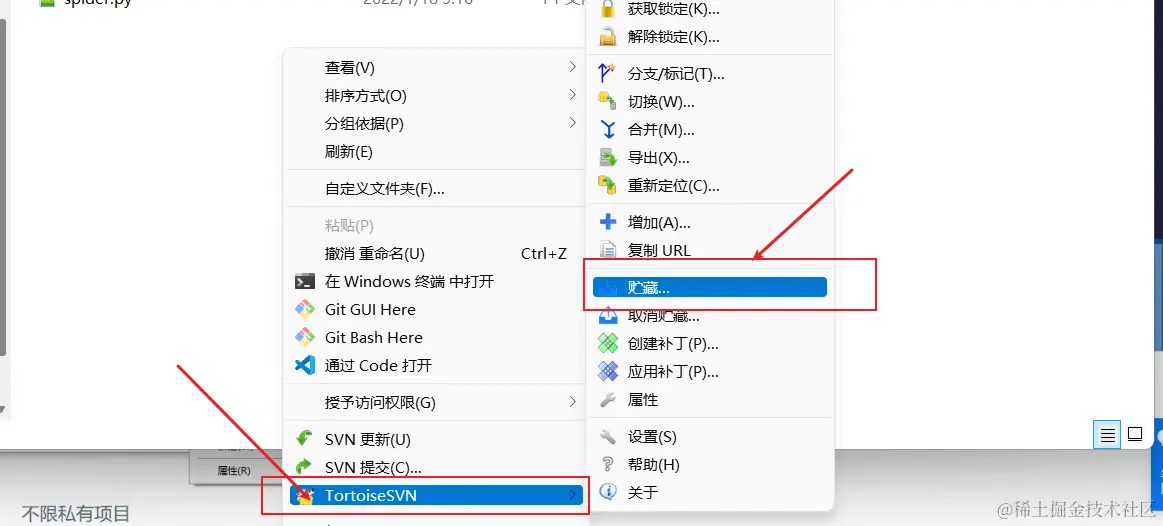The height and width of the screenshot is (526, 1163).
Task: Expand the 查看(V) submenu arrow
Action: pyautogui.click(x=573, y=67)
